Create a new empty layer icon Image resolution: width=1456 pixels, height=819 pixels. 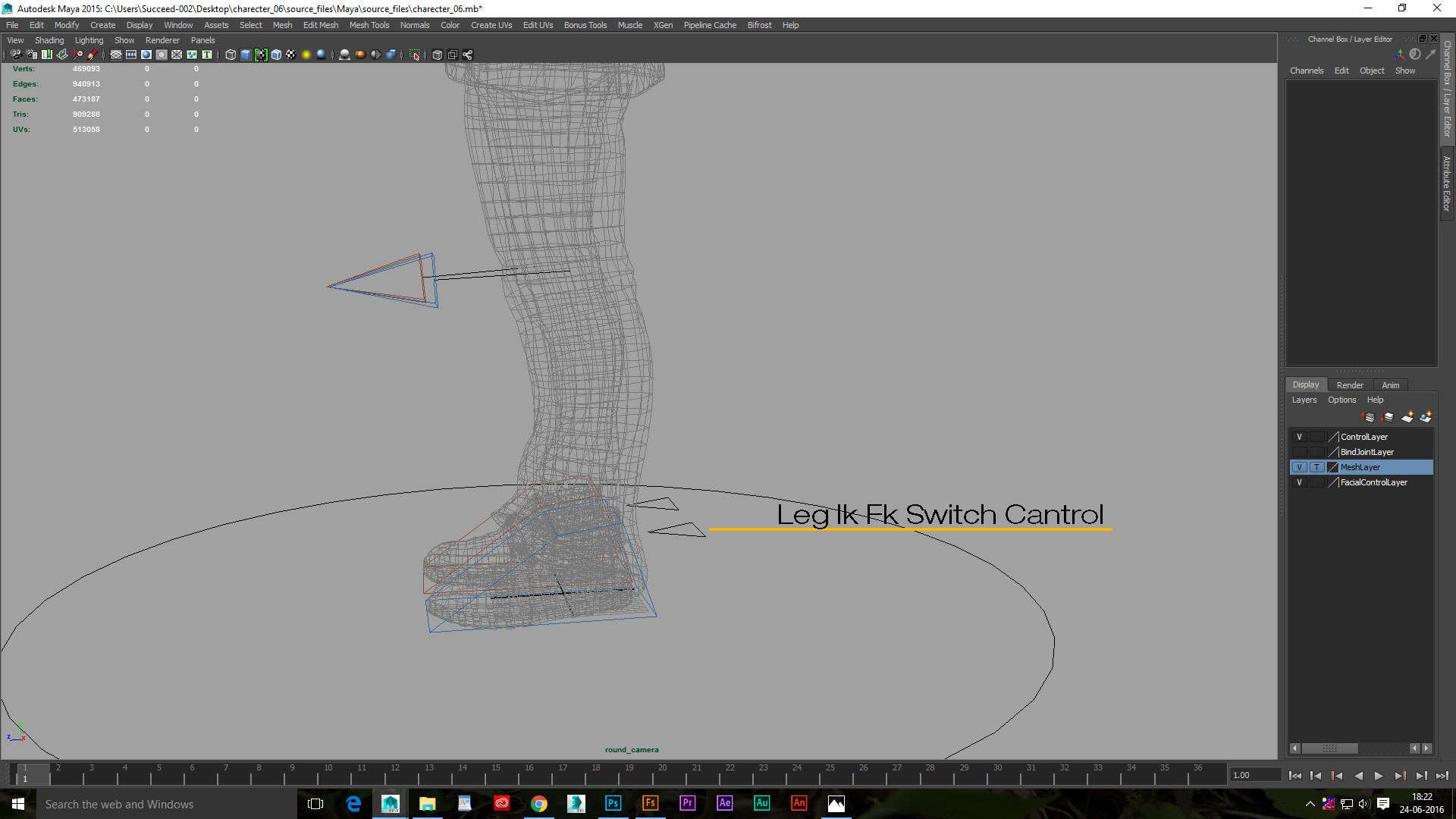click(x=1407, y=417)
